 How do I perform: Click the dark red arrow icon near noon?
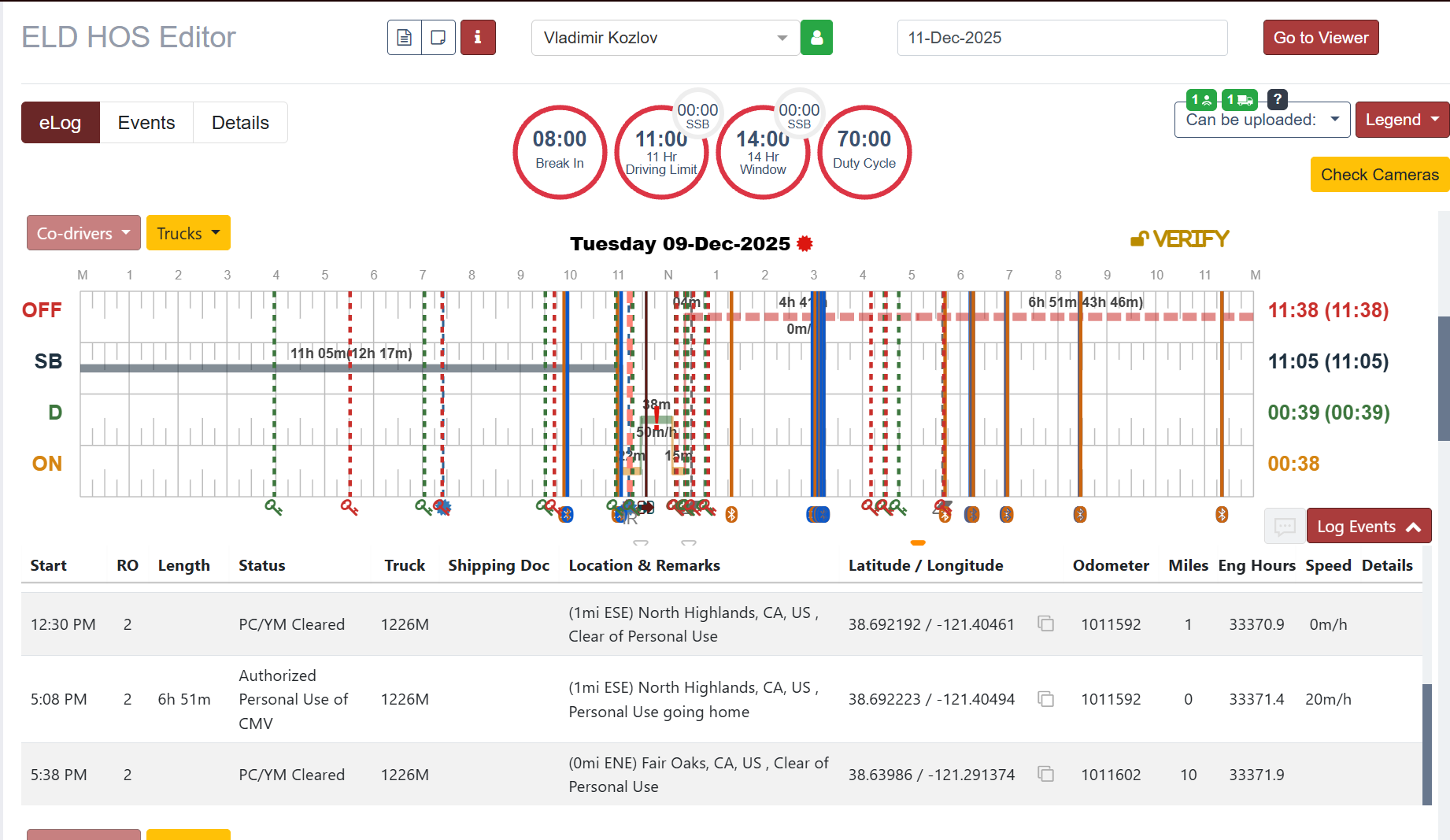tap(646, 508)
